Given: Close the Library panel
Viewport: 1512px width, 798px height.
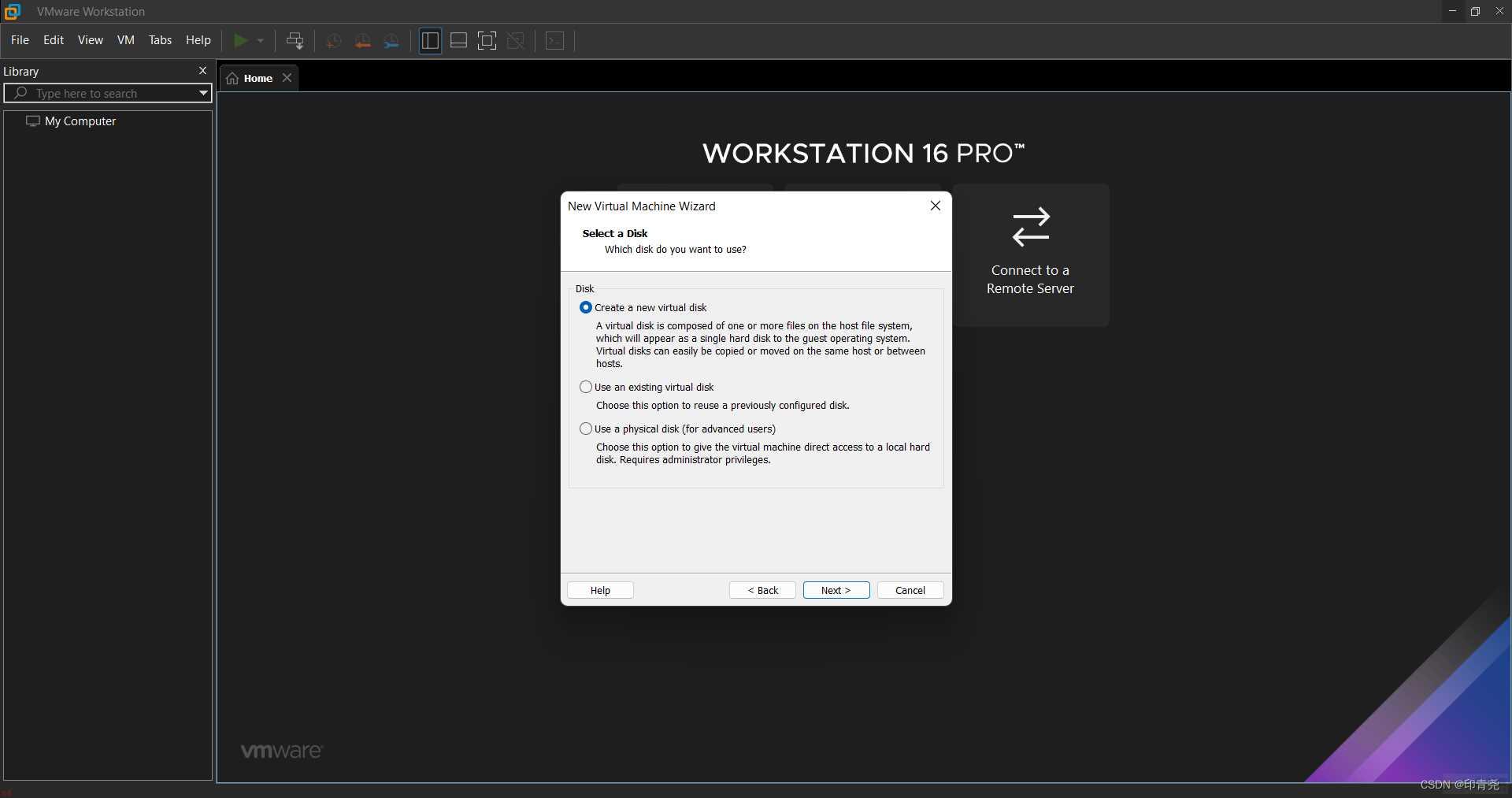Looking at the screenshot, I should coord(202,71).
